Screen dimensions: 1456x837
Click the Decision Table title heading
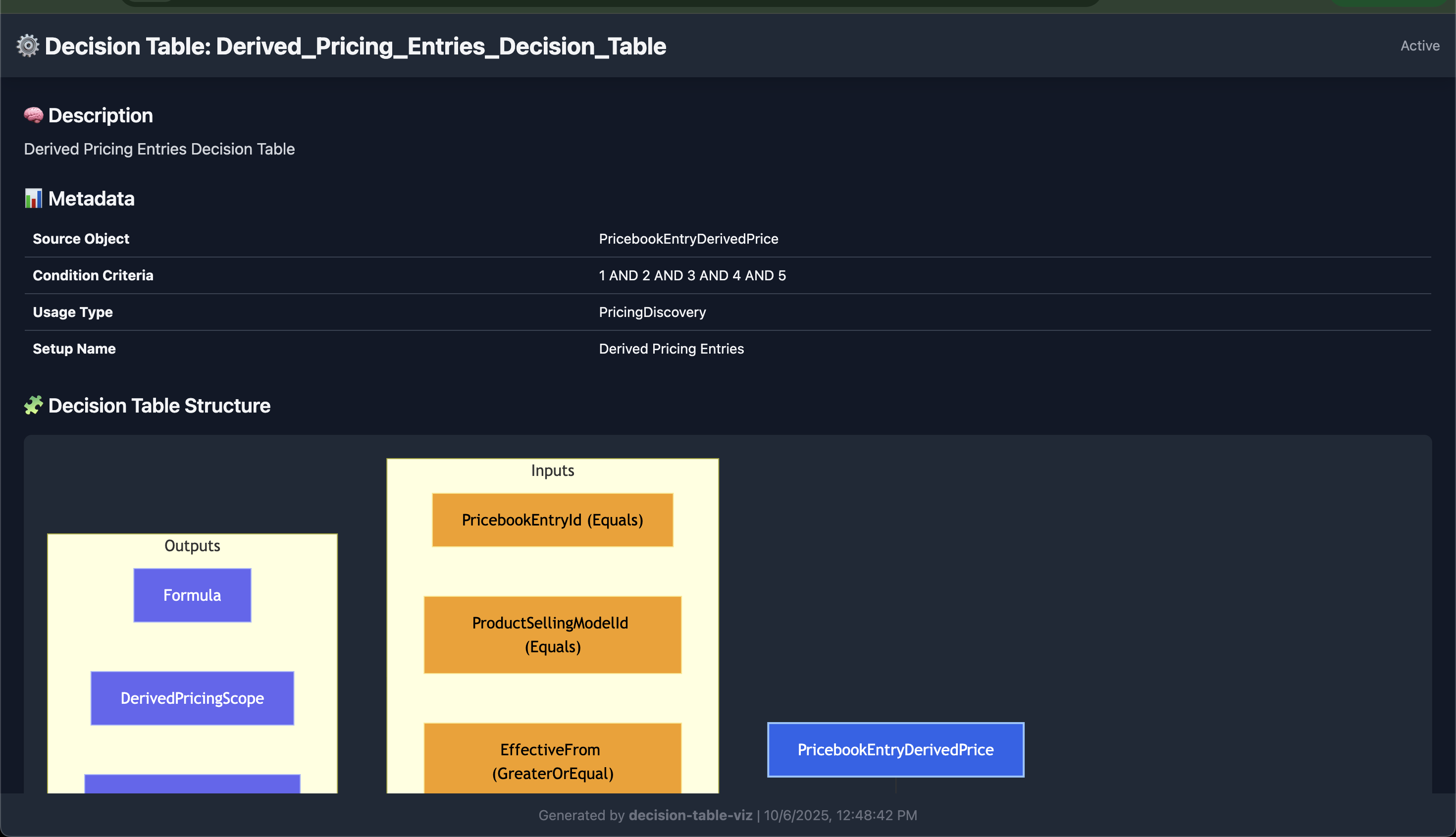coord(355,46)
